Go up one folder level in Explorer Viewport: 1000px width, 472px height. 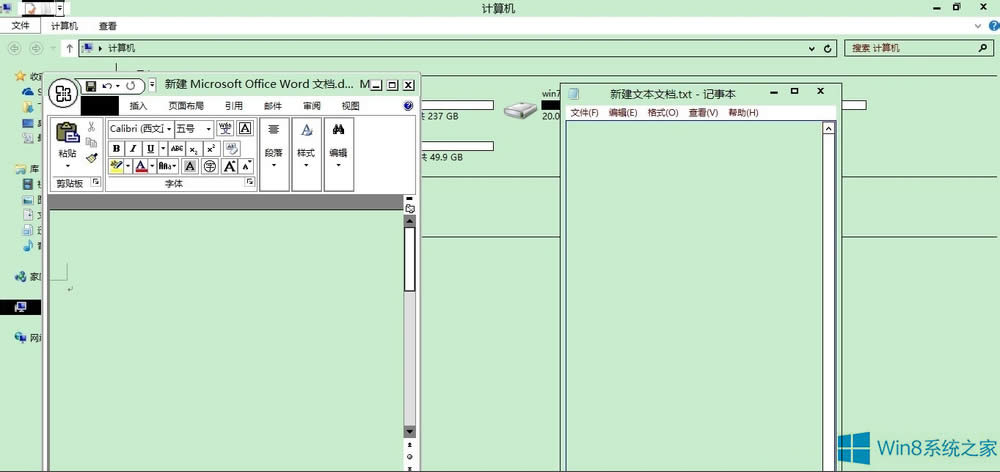pos(68,48)
